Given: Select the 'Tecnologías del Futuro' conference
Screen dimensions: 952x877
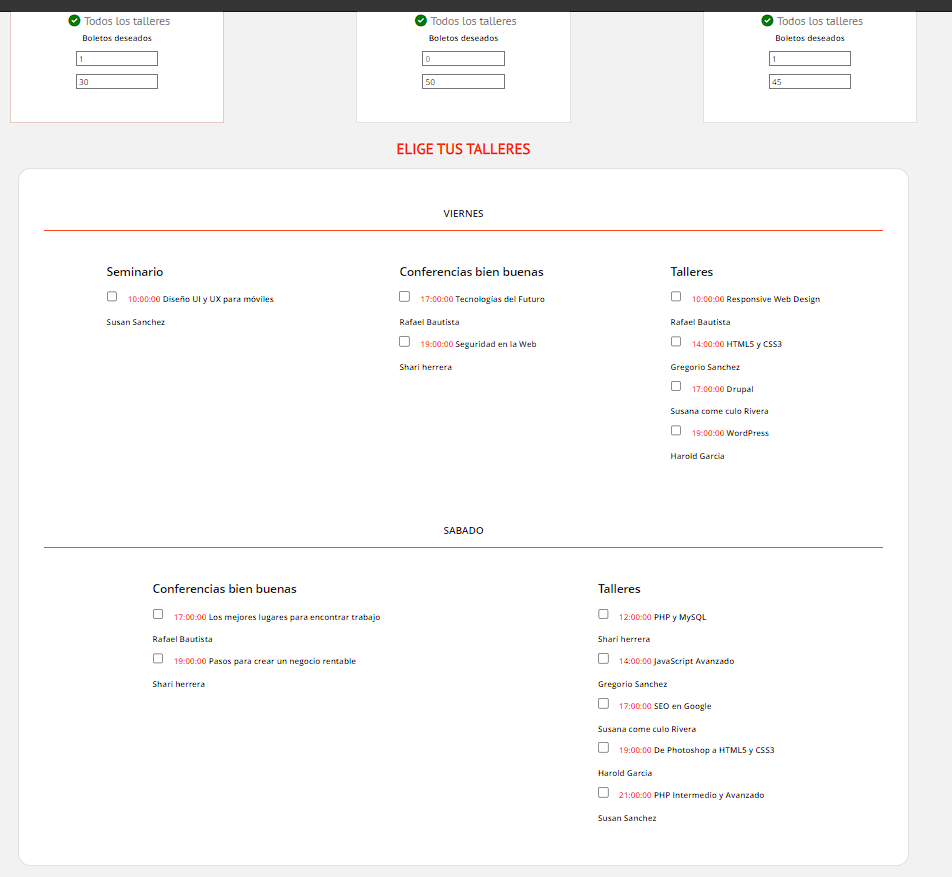Looking at the screenshot, I should (404, 295).
